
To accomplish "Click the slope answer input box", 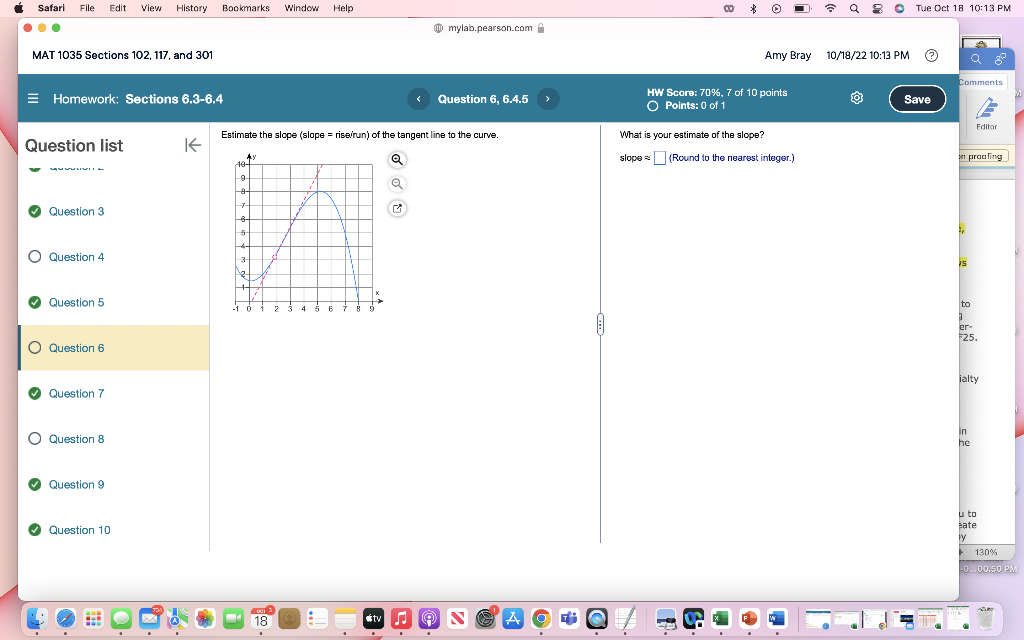I will pos(659,157).
